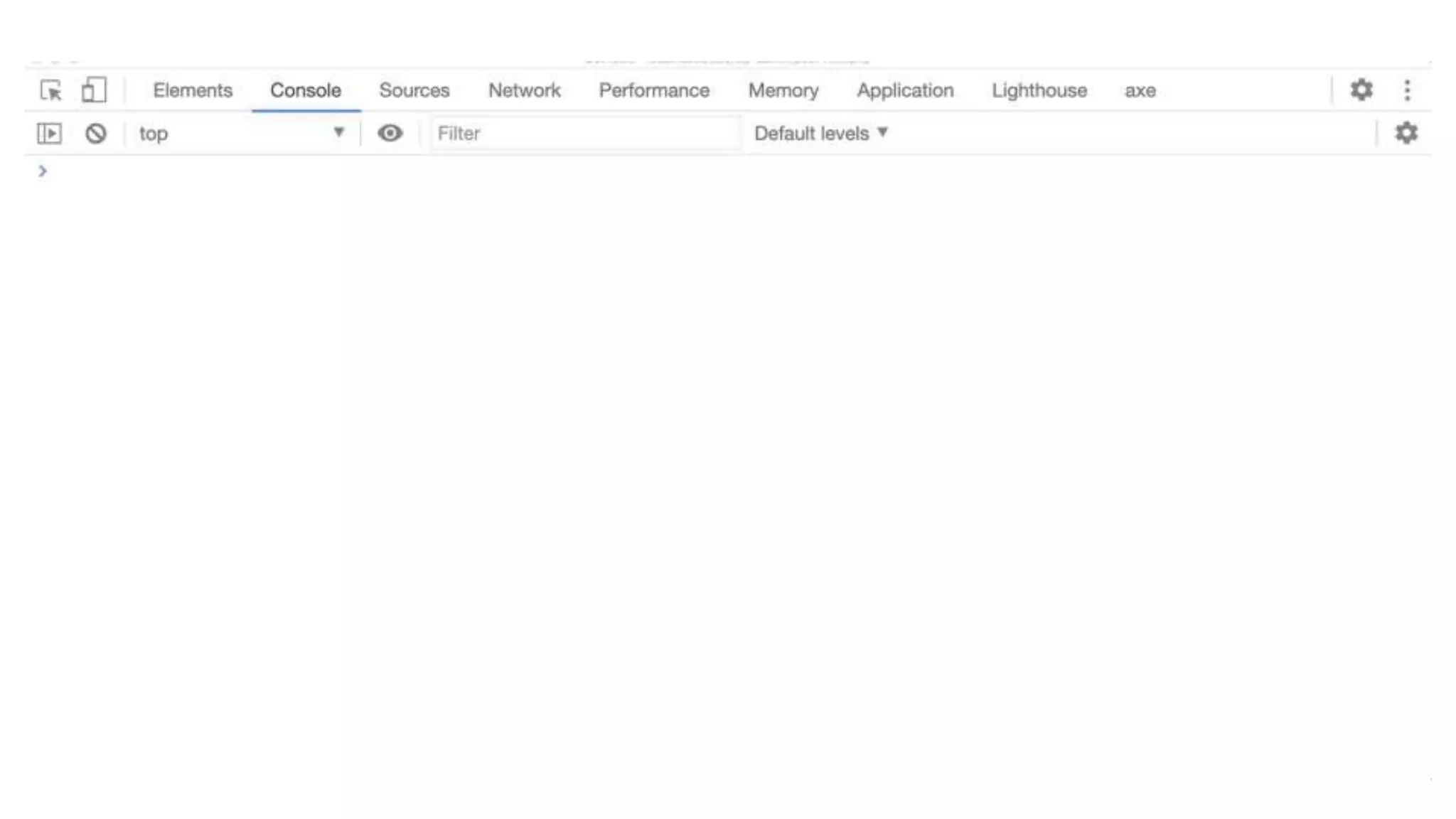Open the console settings gear icon
The image size is (1456, 819).
[x=1406, y=133]
